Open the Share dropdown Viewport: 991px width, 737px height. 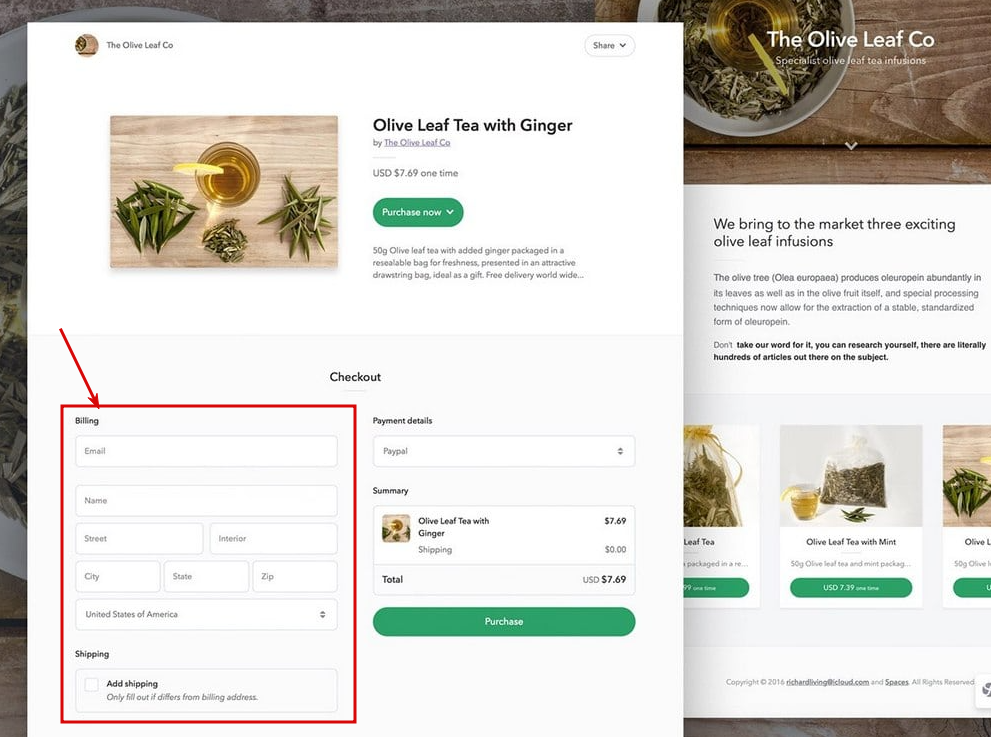609,45
